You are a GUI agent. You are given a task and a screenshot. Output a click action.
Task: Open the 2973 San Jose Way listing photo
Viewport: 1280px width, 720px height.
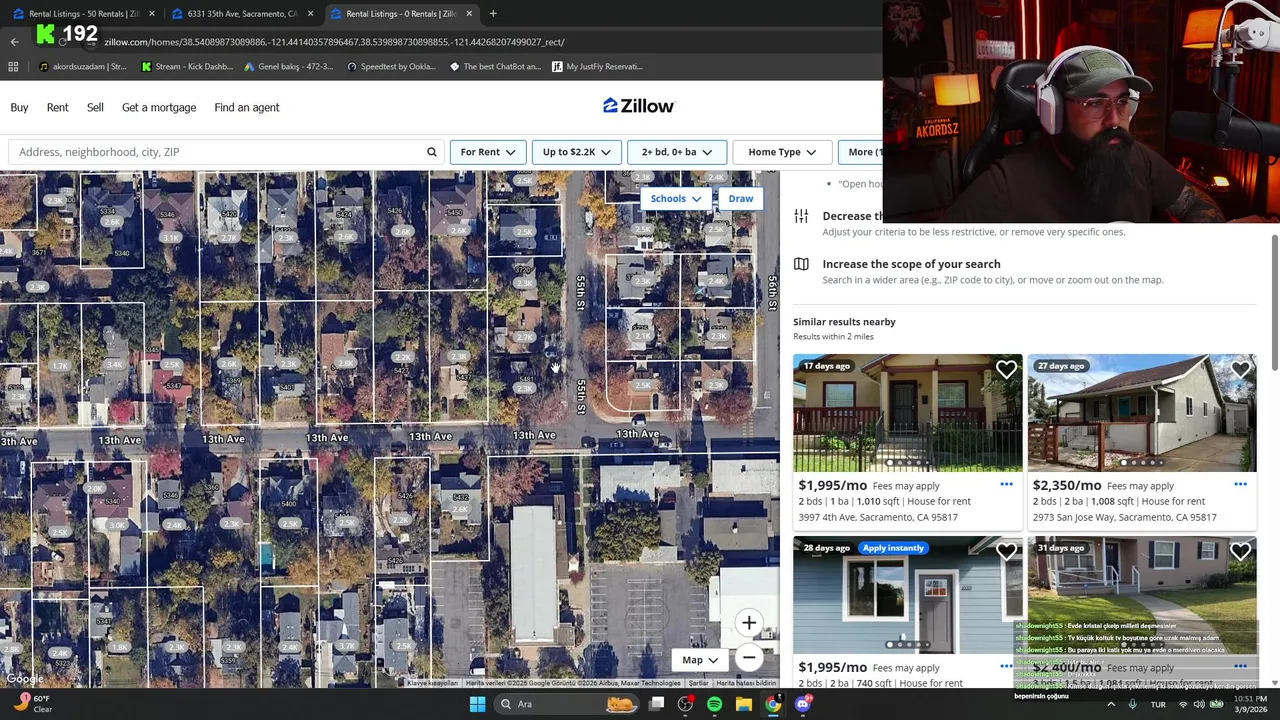point(1142,413)
